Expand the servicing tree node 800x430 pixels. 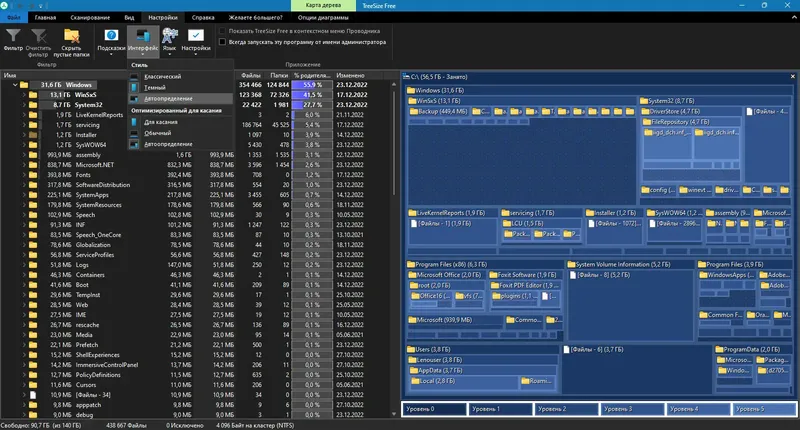tap(24, 125)
